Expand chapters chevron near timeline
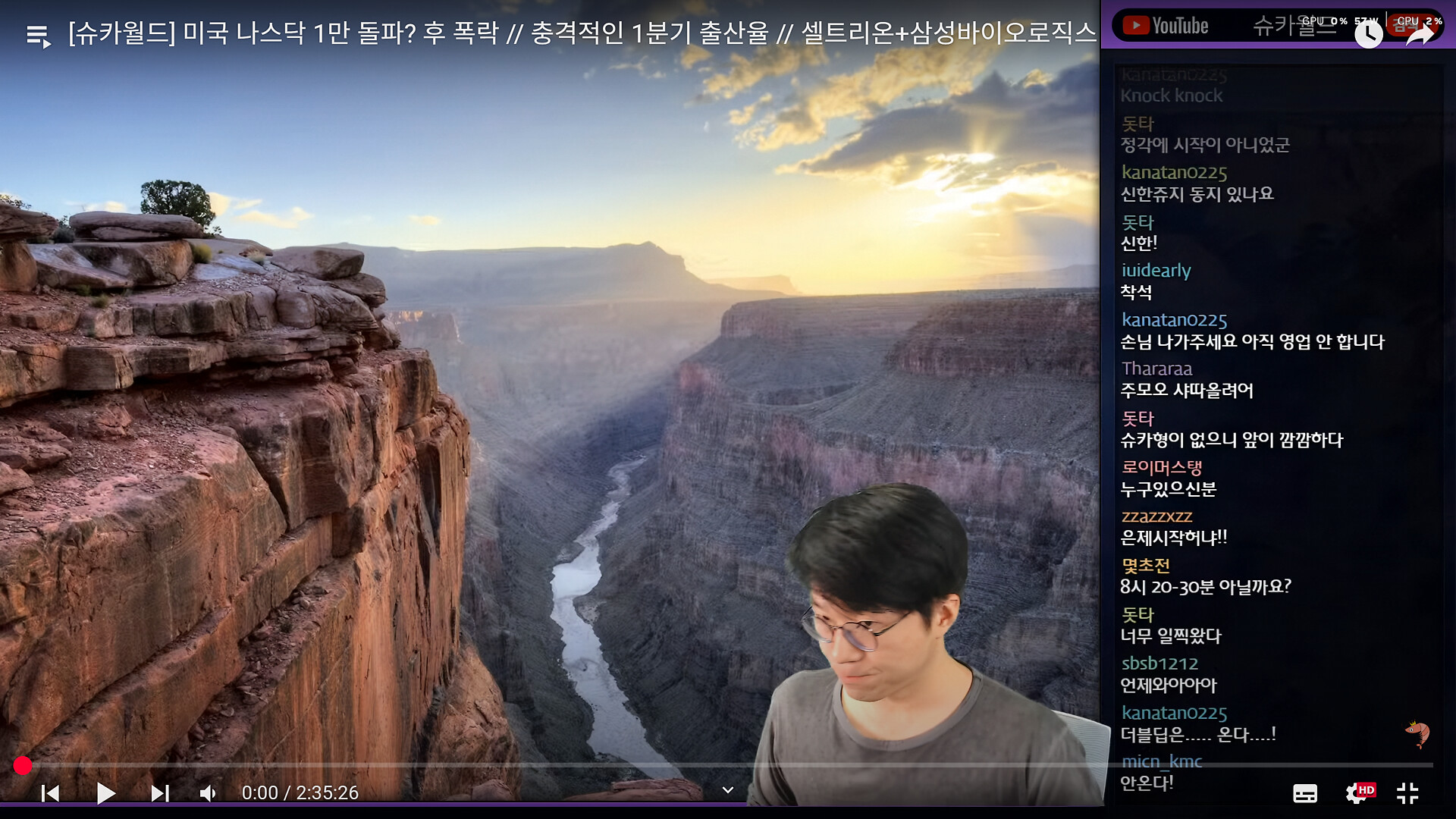Screen dimensions: 1456x819 [x=727, y=790]
